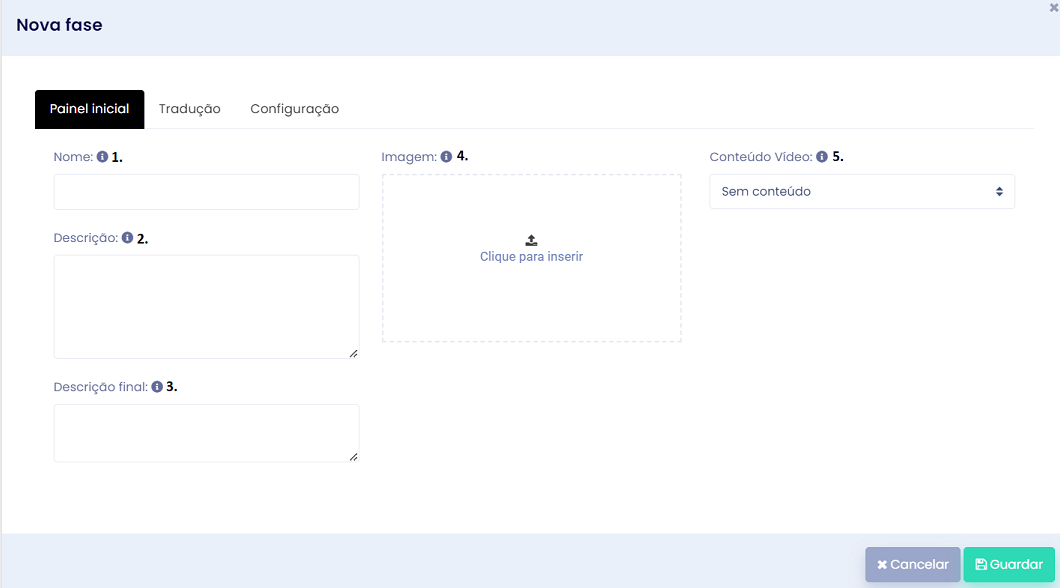Open the Configuração tab
Screen dimensions: 1060x588
(295, 109)
